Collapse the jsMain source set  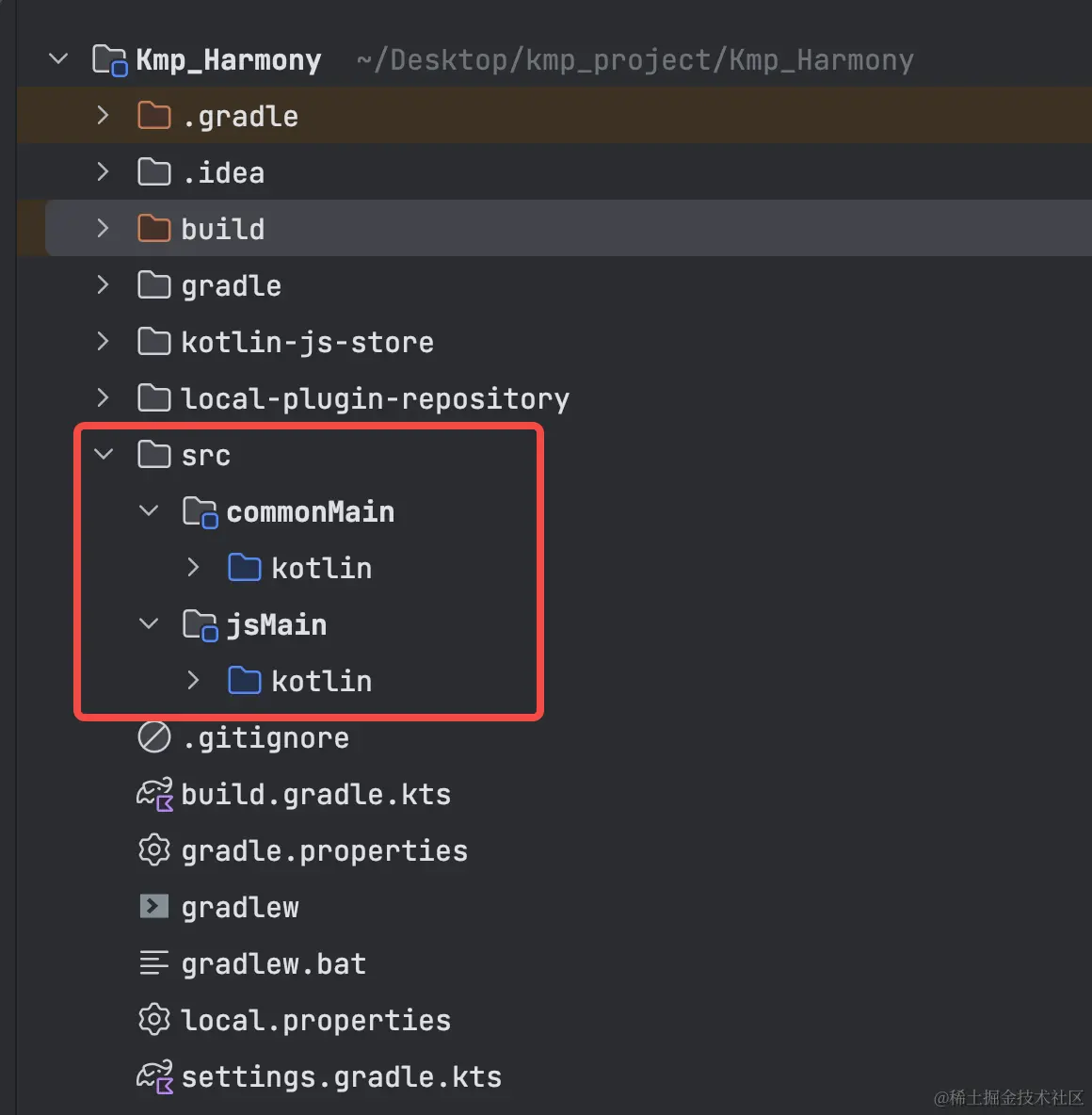pyautogui.click(x=149, y=624)
